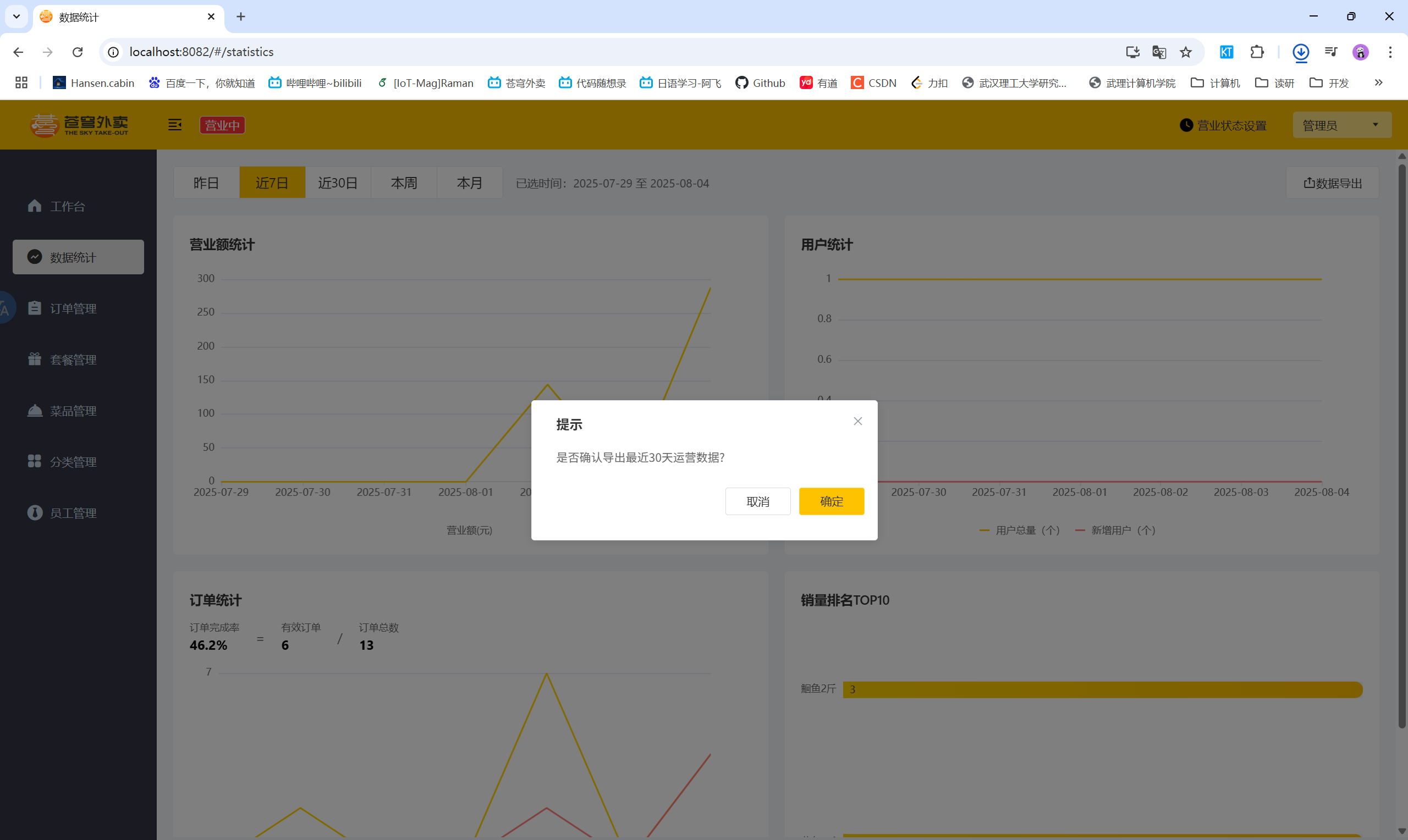The image size is (1408, 840).
Task: Close the 提示 dialog with X icon
Action: tap(857, 421)
